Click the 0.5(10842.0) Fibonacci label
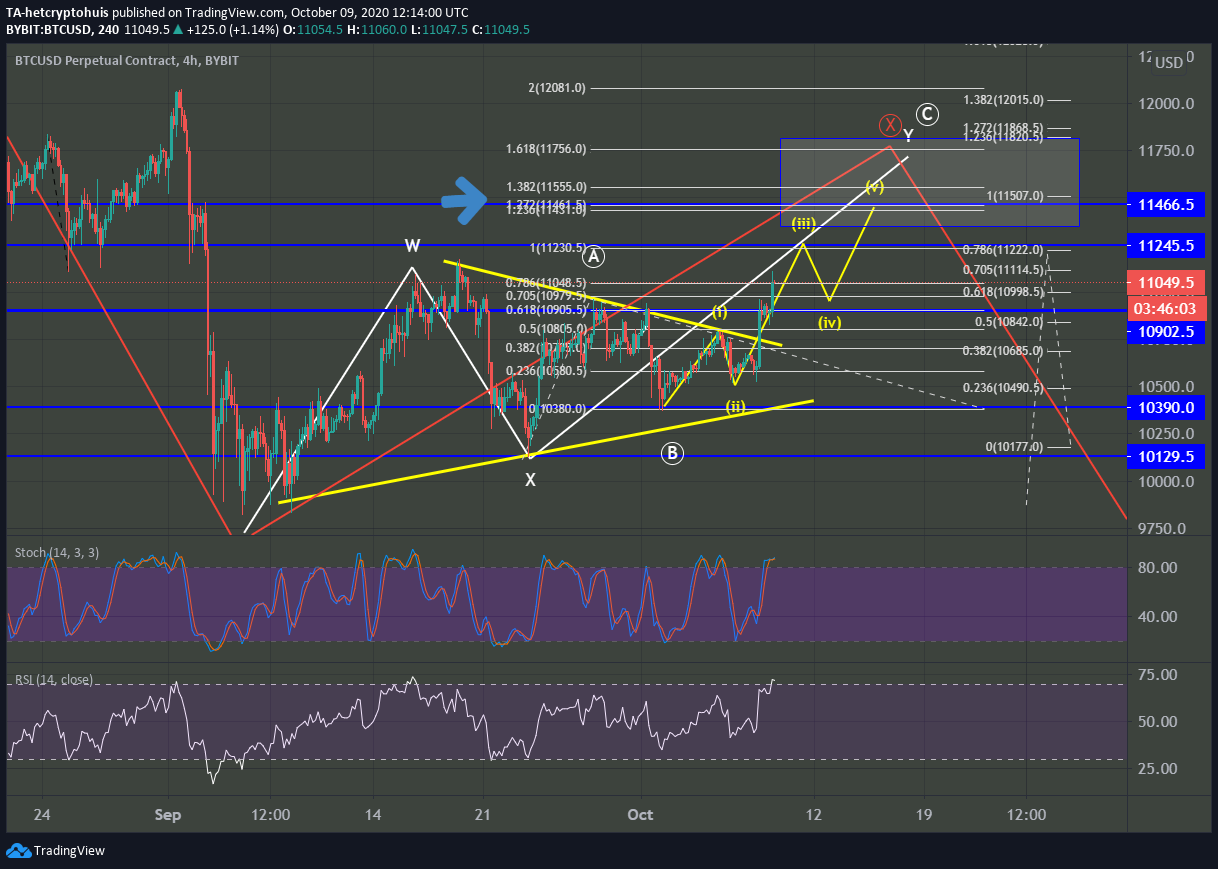 [x=1010, y=322]
